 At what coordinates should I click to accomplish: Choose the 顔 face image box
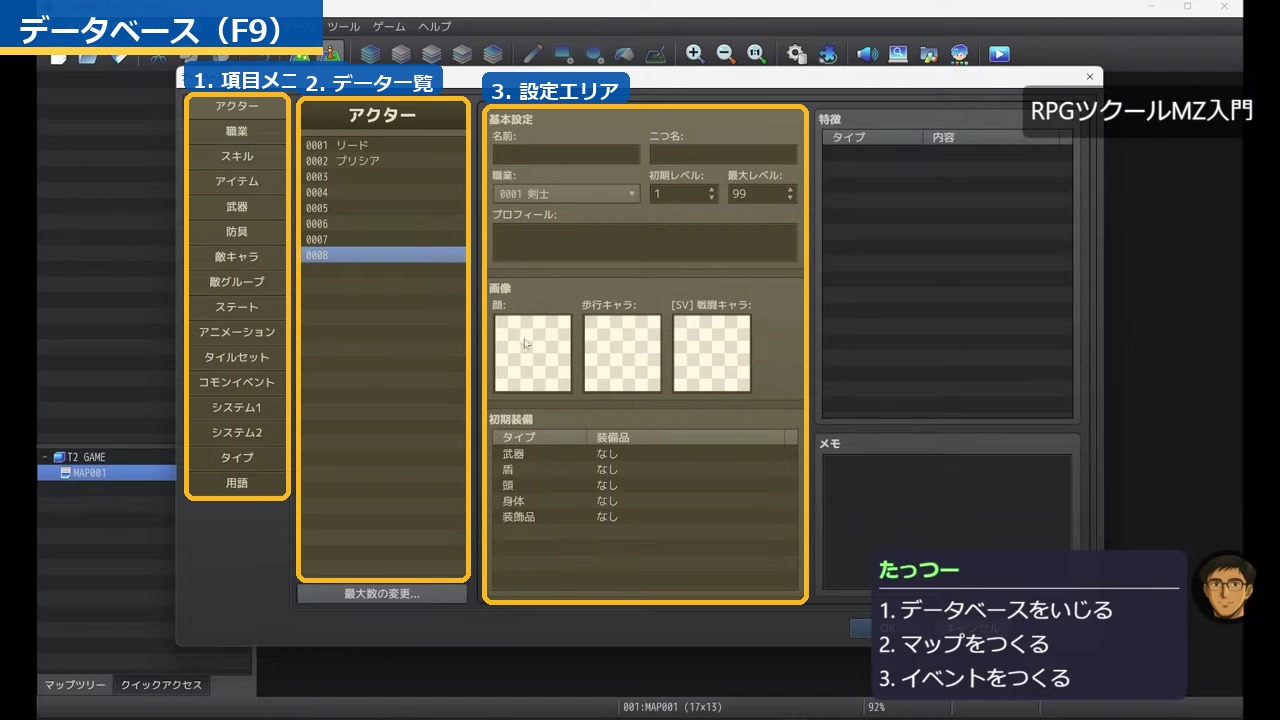(533, 353)
